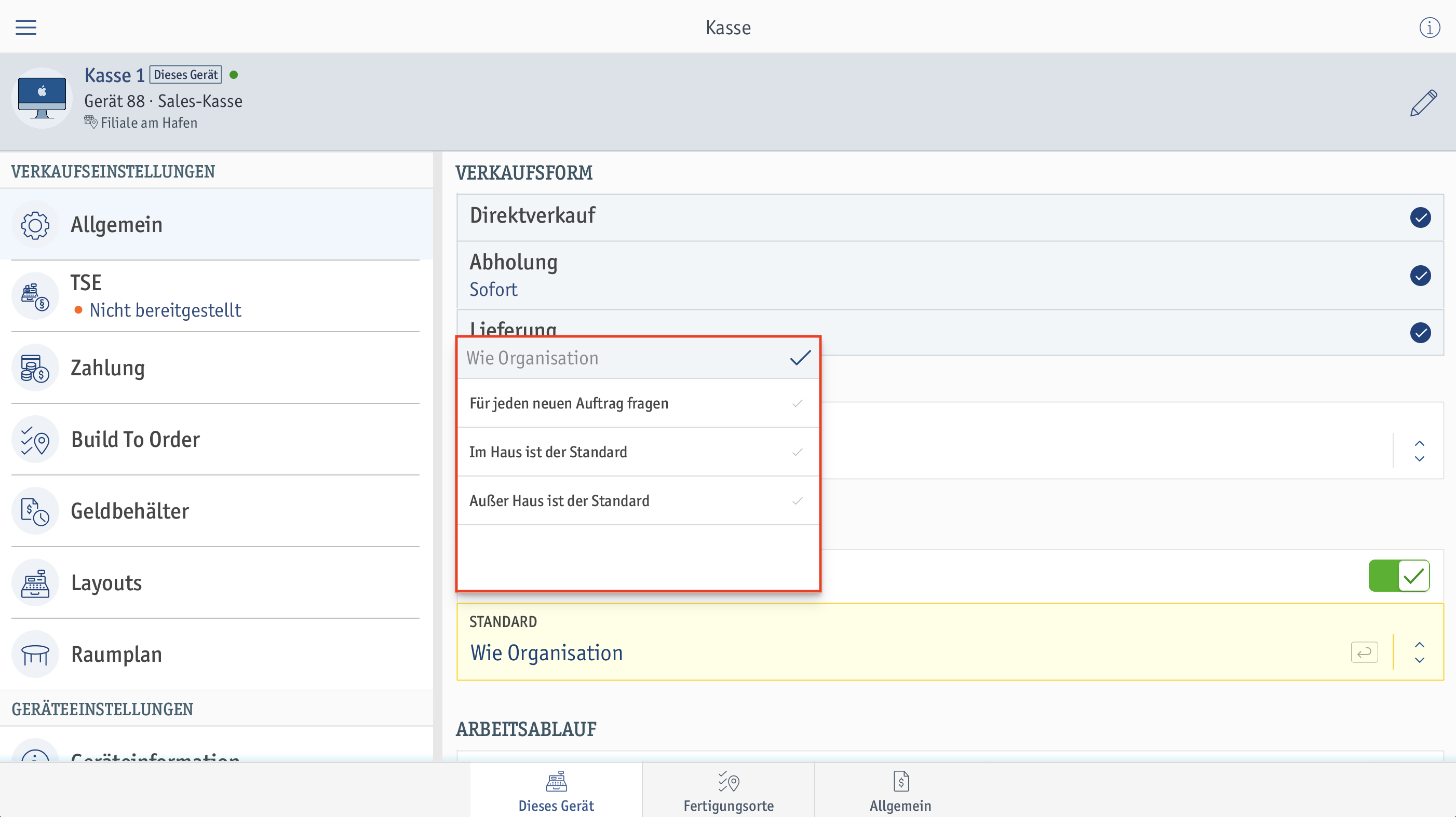Open Allgemein sales settings
This screenshot has width=1456, height=817.
pos(217,225)
